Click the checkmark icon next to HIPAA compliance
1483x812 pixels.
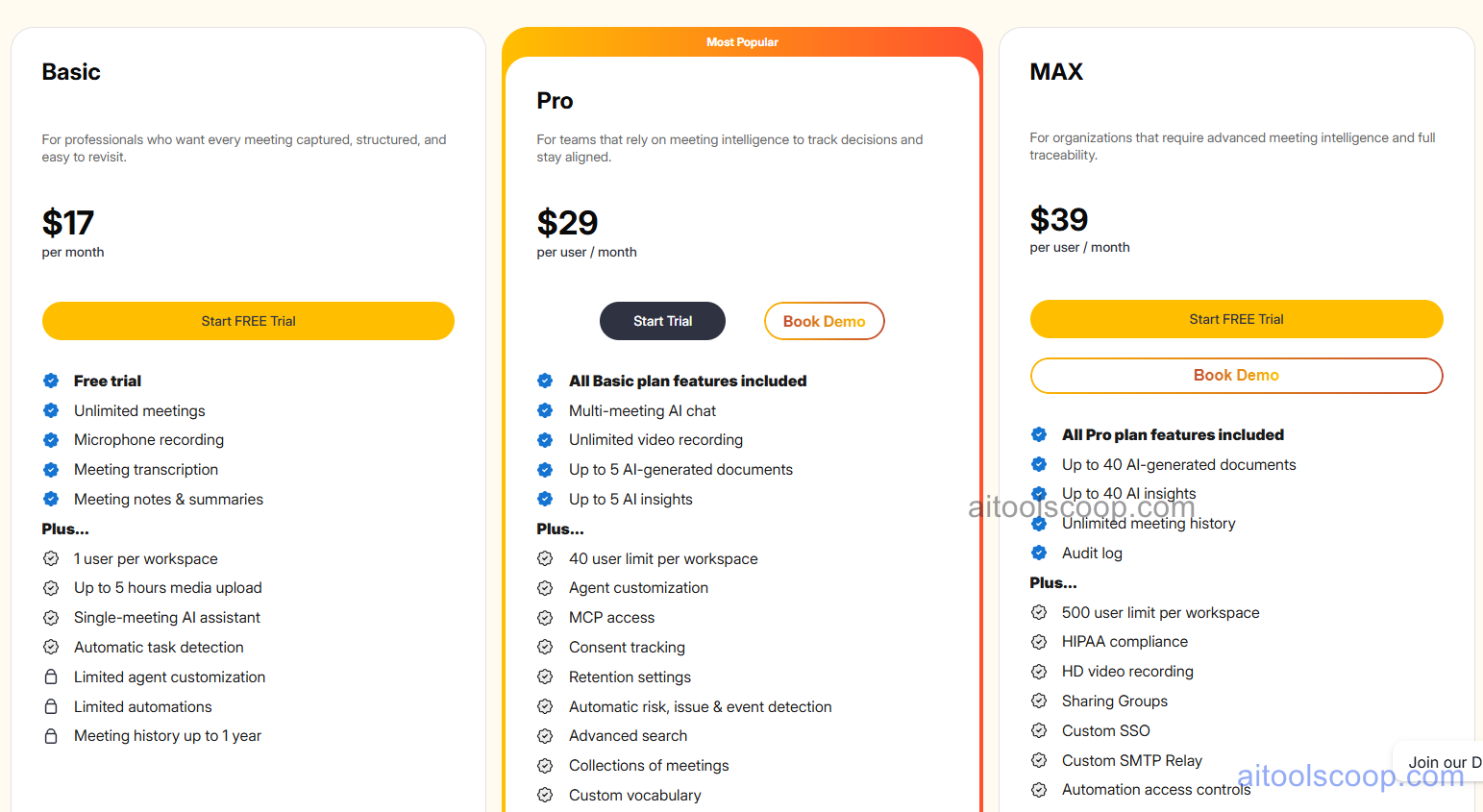click(1039, 641)
